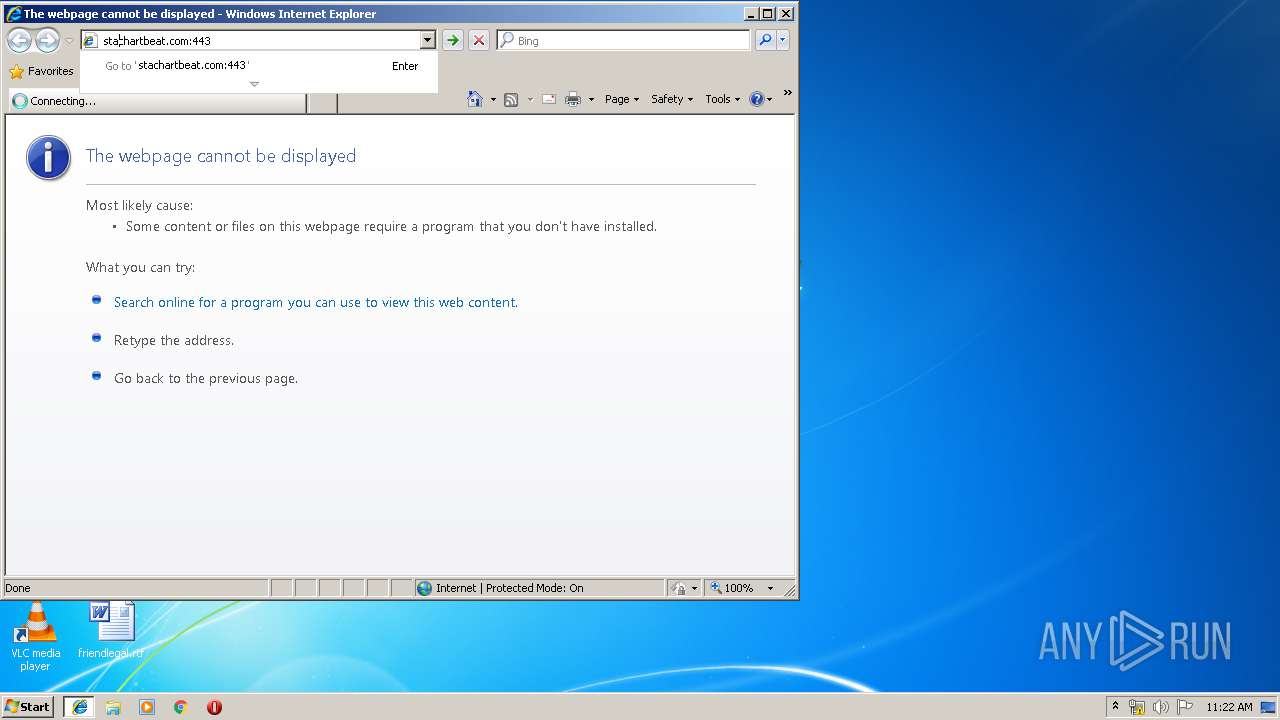Image resolution: width=1280 pixels, height=720 pixels.
Task: Open the Home button dropdown arrow
Action: (x=493, y=99)
